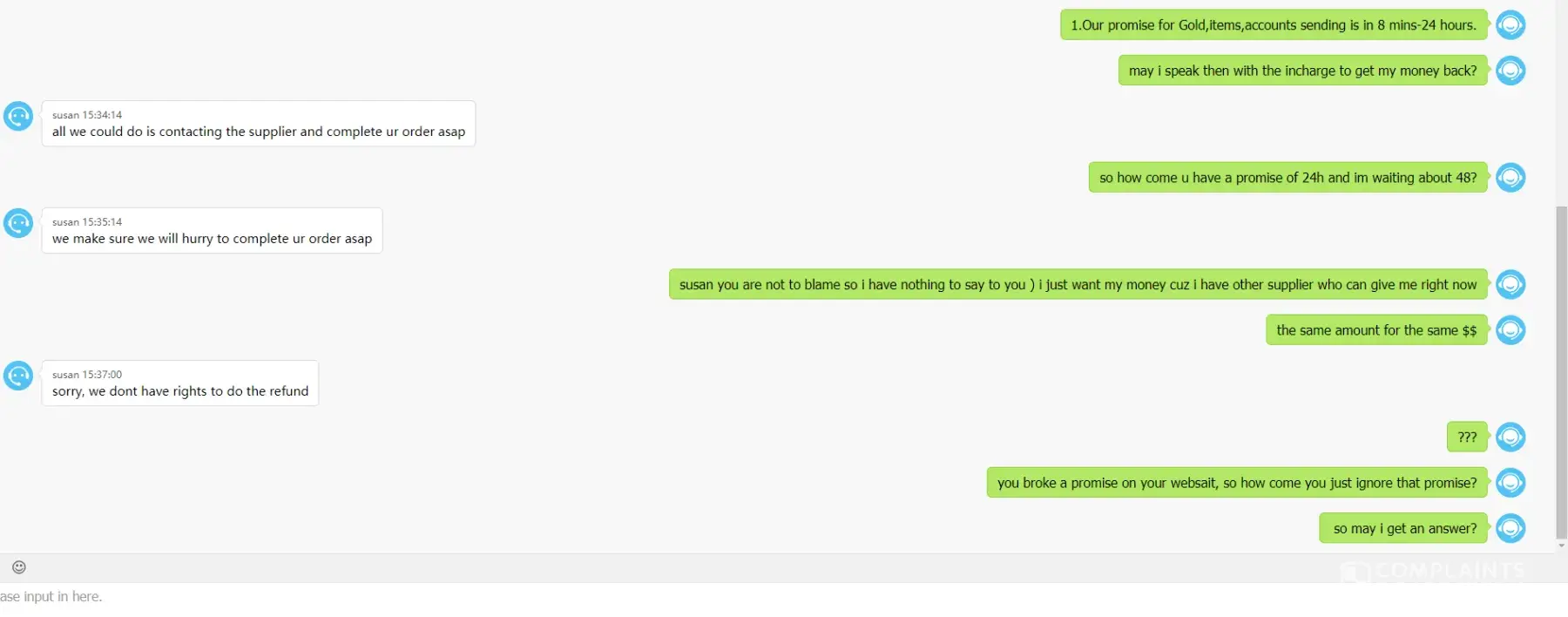1568x617 pixels.
Task: Click user avatar beside 'may i speak then' message
Action: point(1511,71)
